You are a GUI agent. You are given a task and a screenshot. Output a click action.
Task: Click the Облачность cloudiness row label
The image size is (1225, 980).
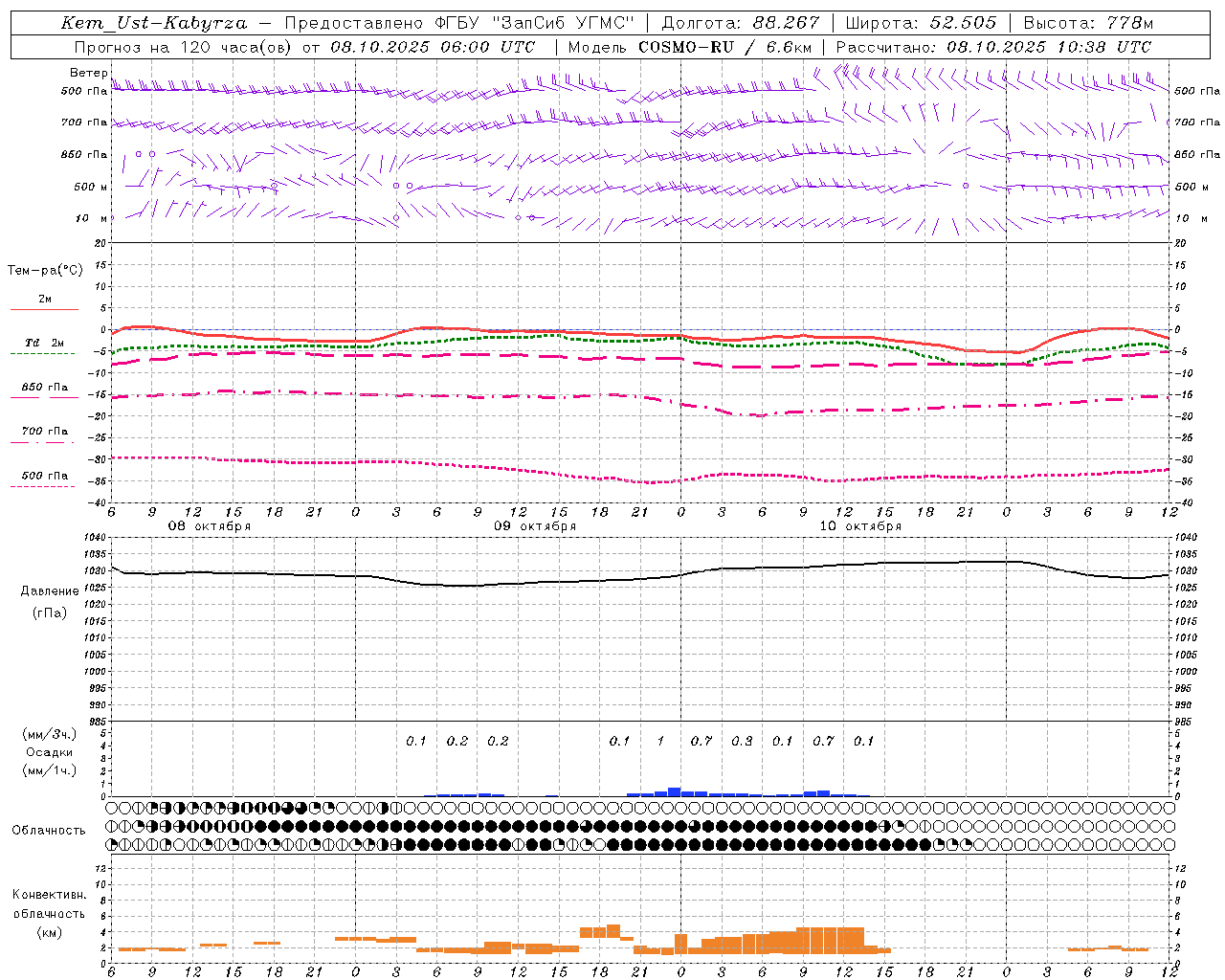(49, 830)
